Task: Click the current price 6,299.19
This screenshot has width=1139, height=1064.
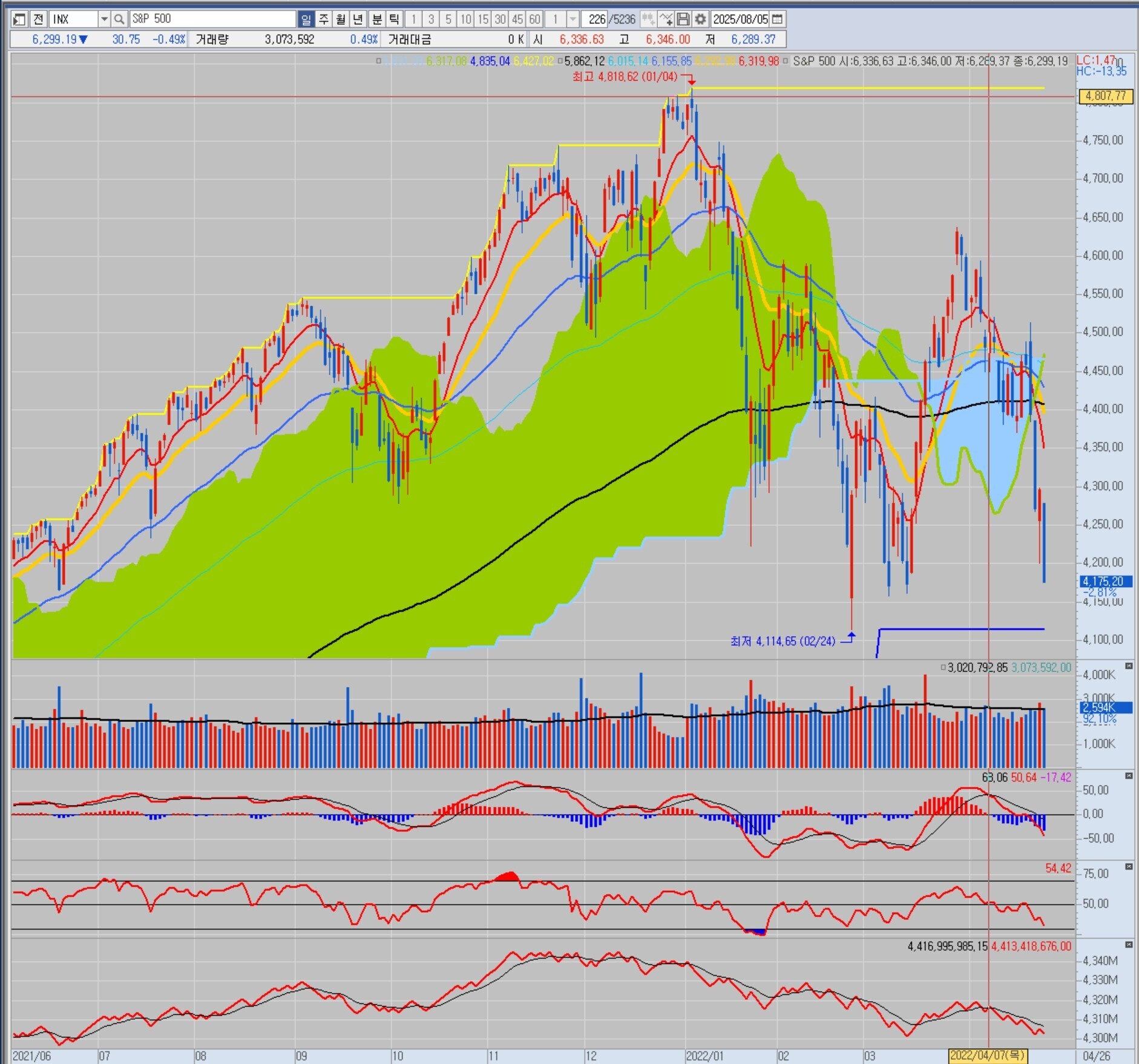Action: pyautogui.click(x=55, y=39)
